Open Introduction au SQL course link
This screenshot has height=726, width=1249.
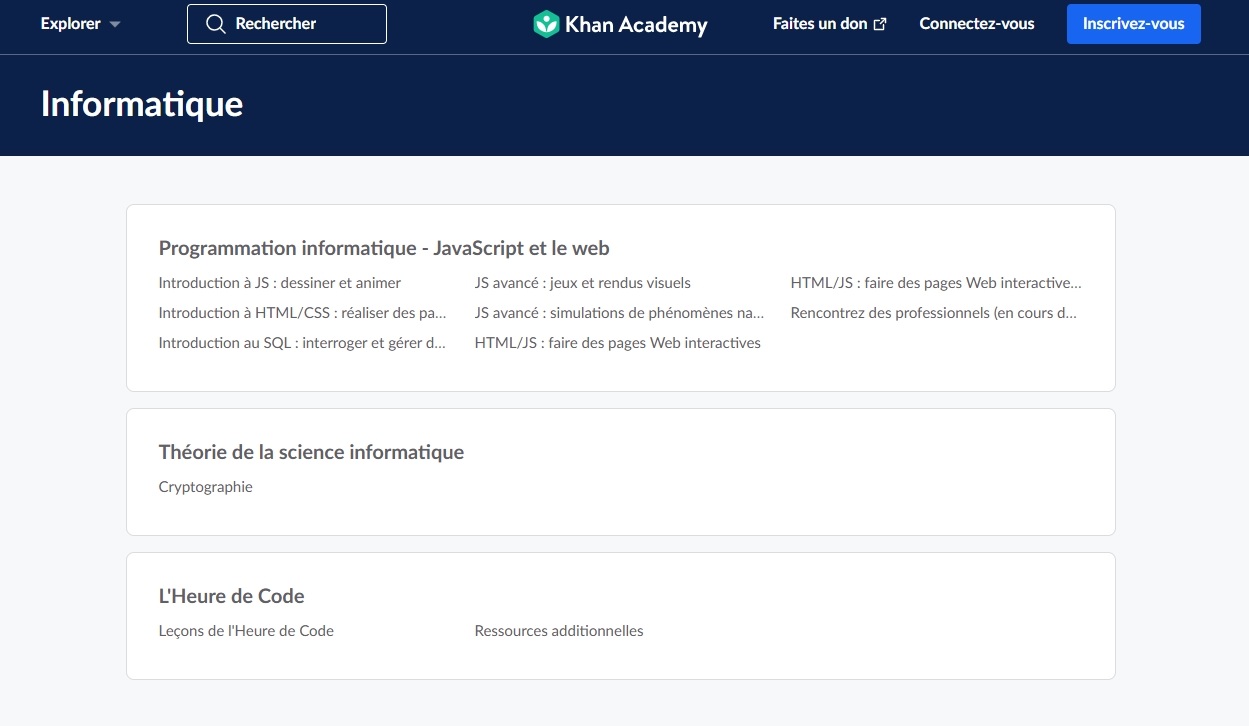(302, 343)
